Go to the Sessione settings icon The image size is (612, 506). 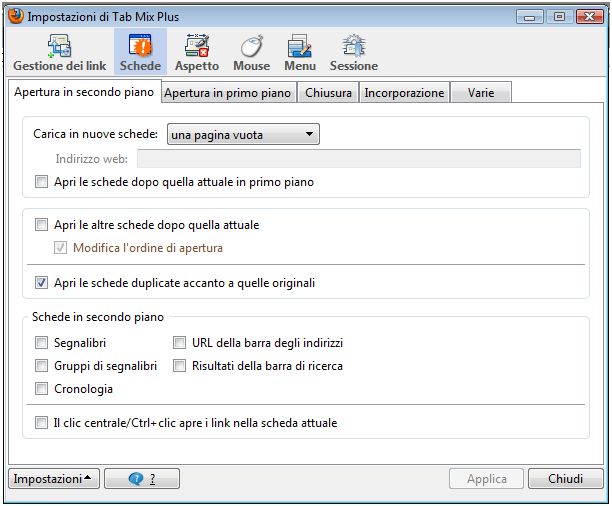click(x=354, y=51)
